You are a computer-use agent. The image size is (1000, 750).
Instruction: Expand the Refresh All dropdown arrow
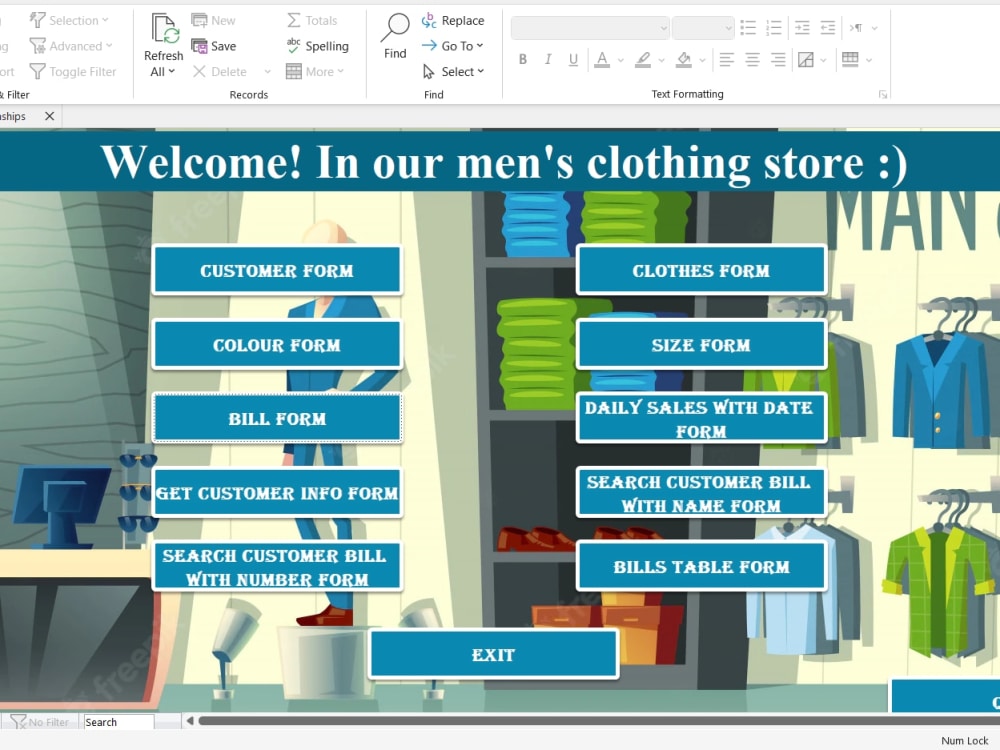pyautogui.click(x=172, y=71)
